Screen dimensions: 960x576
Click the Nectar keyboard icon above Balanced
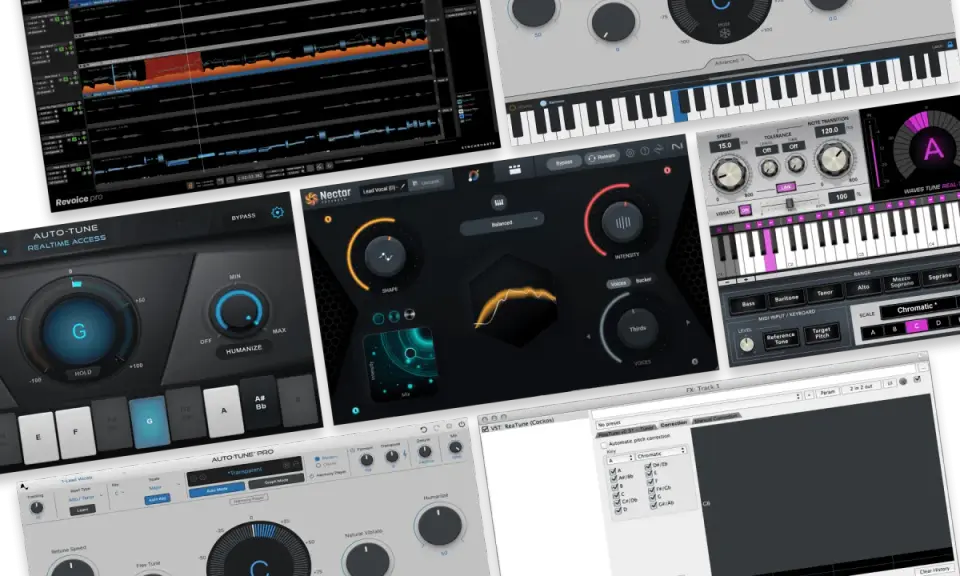point(498,202)
